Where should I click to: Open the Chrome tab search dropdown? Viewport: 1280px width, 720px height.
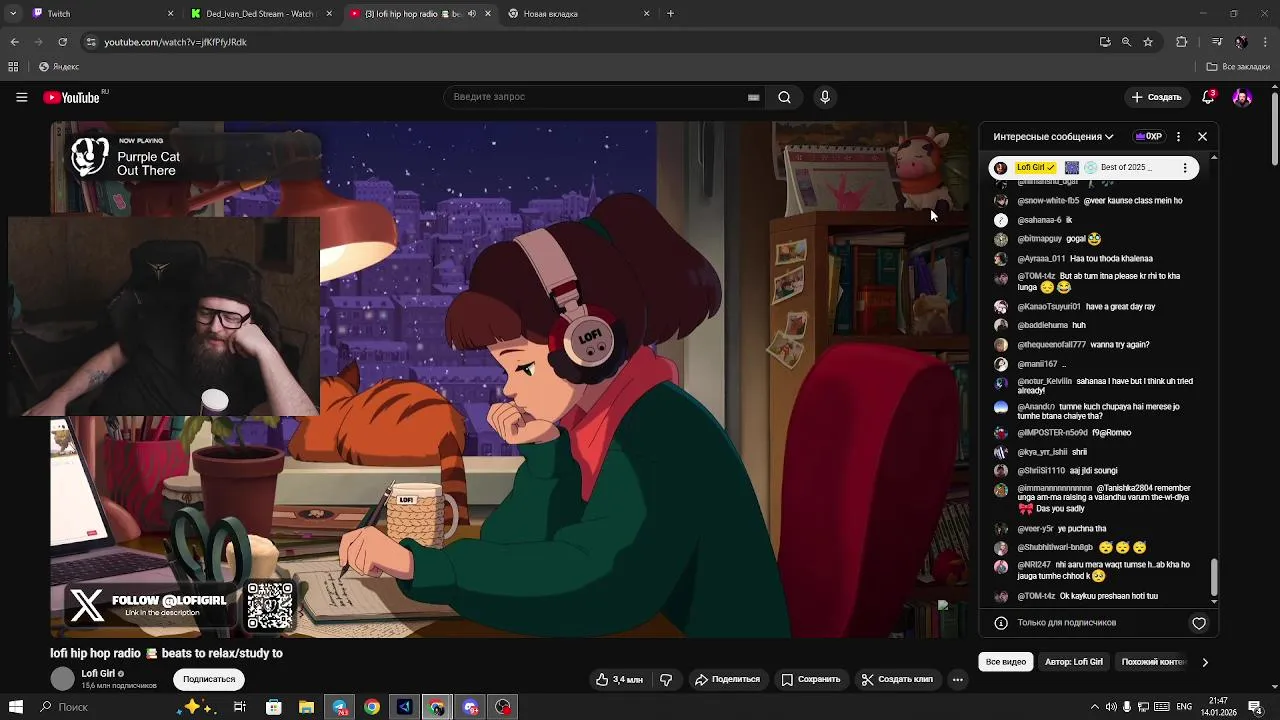click(13, 14)
